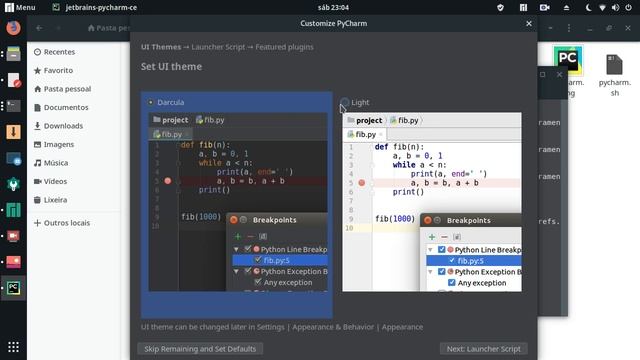Open file manager three-dot menu icon

coord(569,28)
